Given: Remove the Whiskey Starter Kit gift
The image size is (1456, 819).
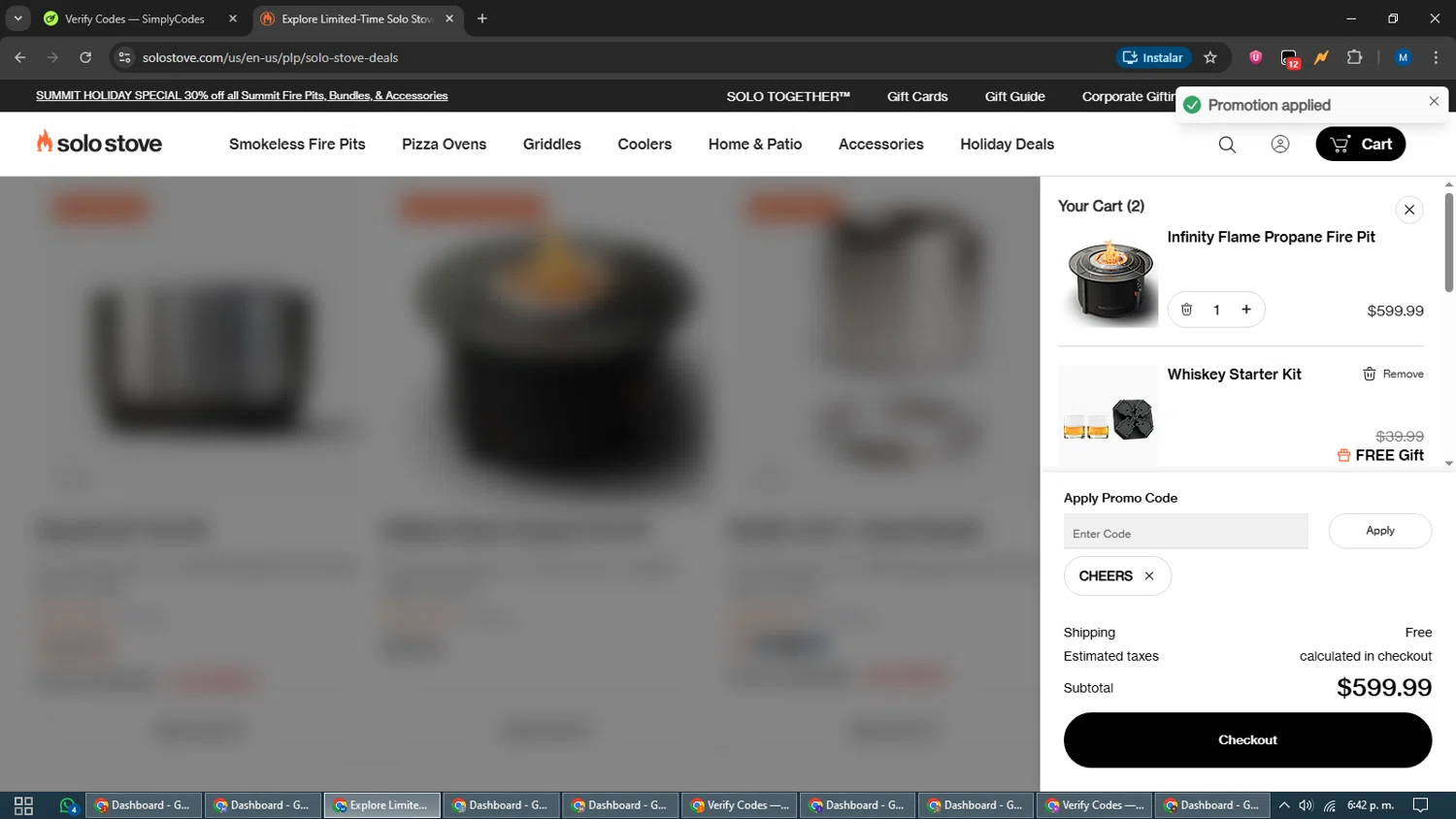Looking at the screenshot, I should (1393, 375).
